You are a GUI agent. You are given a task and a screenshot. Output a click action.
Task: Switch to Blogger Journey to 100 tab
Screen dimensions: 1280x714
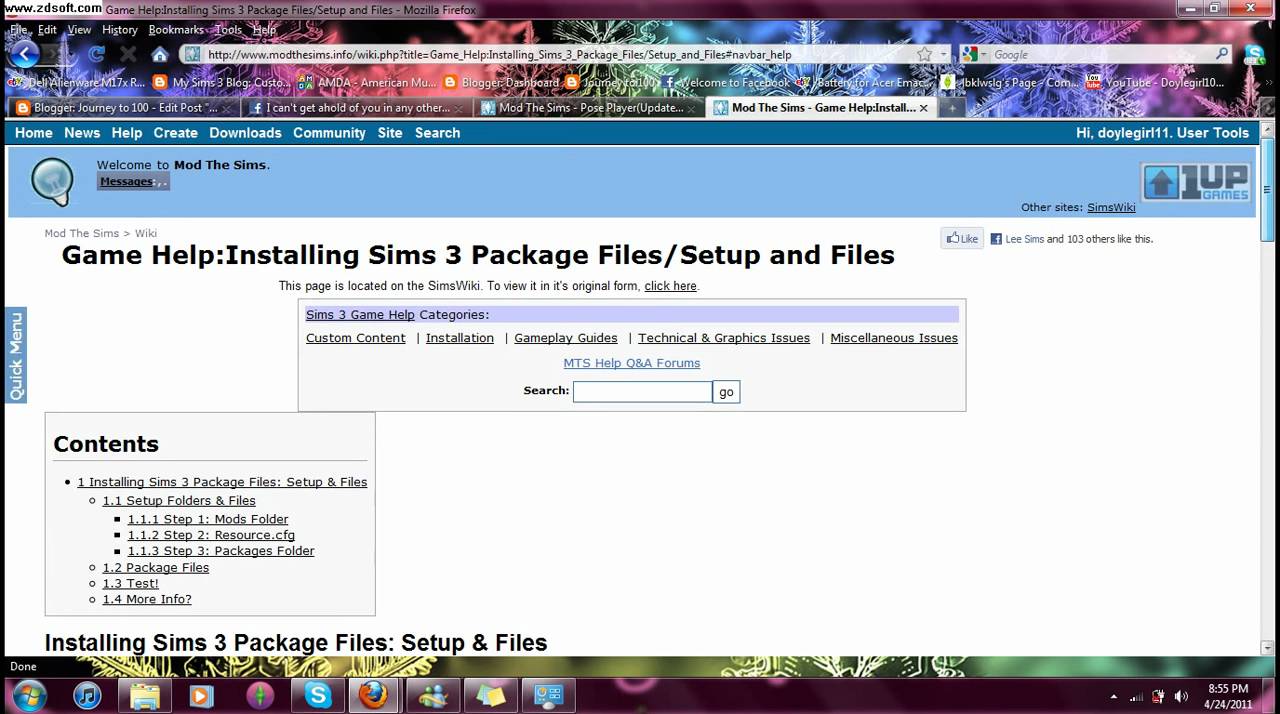123,108
